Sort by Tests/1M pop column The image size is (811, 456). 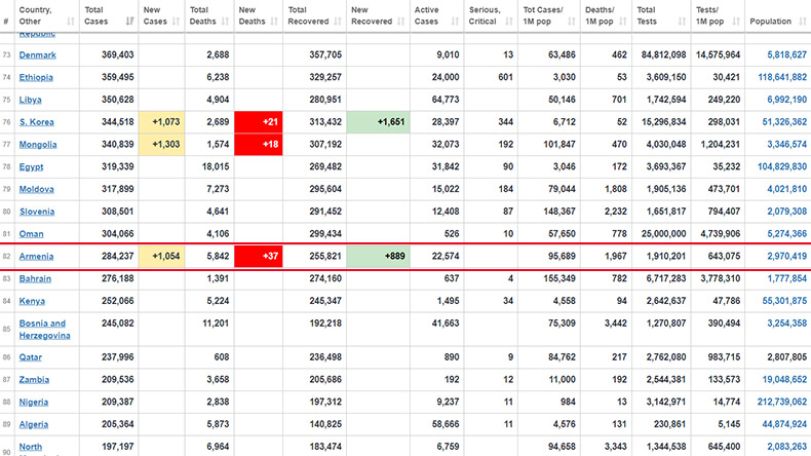click(x=717, y=16)
